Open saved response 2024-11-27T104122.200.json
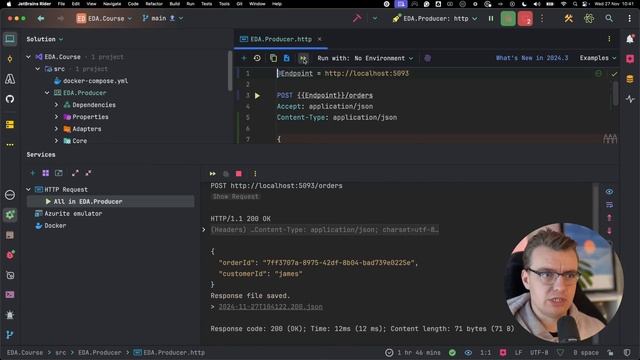 tap(270, 307)
